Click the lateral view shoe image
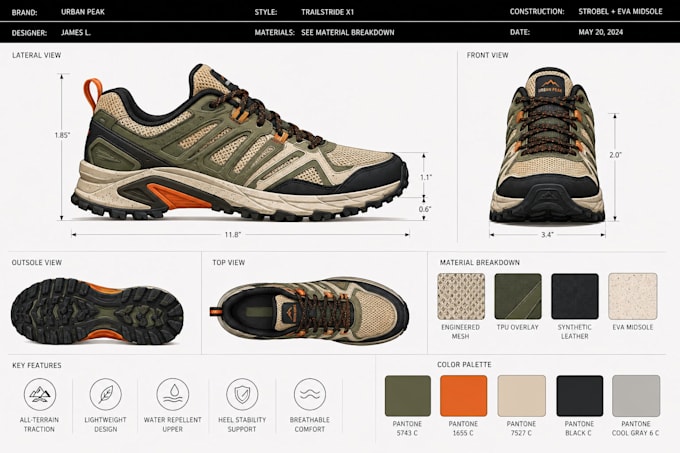Viewport: 680px width, 453px height. pos(239,143)
